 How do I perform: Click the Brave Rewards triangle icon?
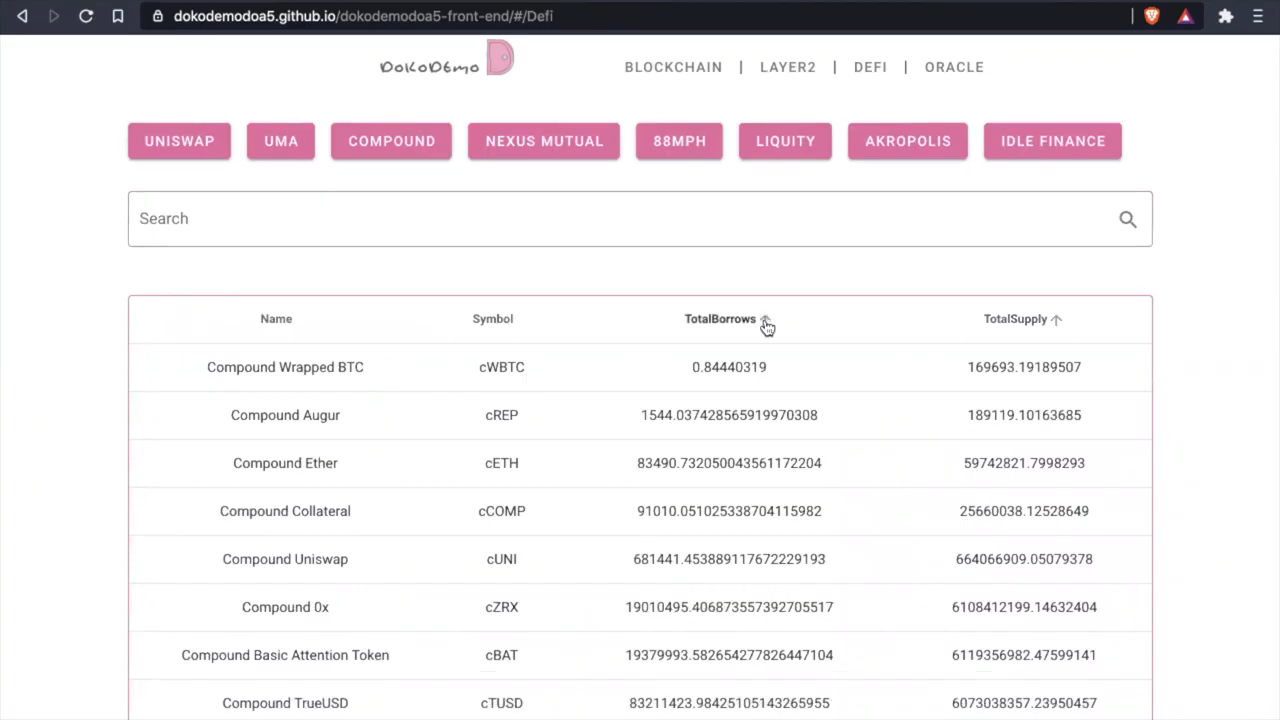click(x=1185, y=16)
